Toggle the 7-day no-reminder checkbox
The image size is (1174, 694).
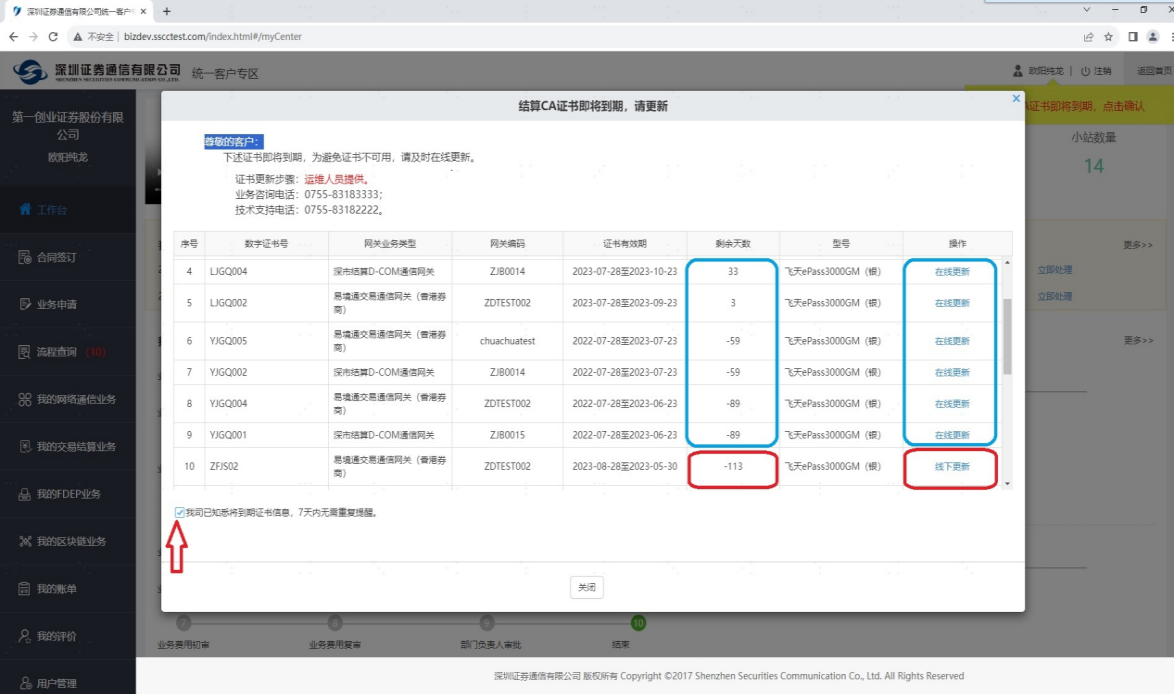pyautogui.click(x=179, y=512)
